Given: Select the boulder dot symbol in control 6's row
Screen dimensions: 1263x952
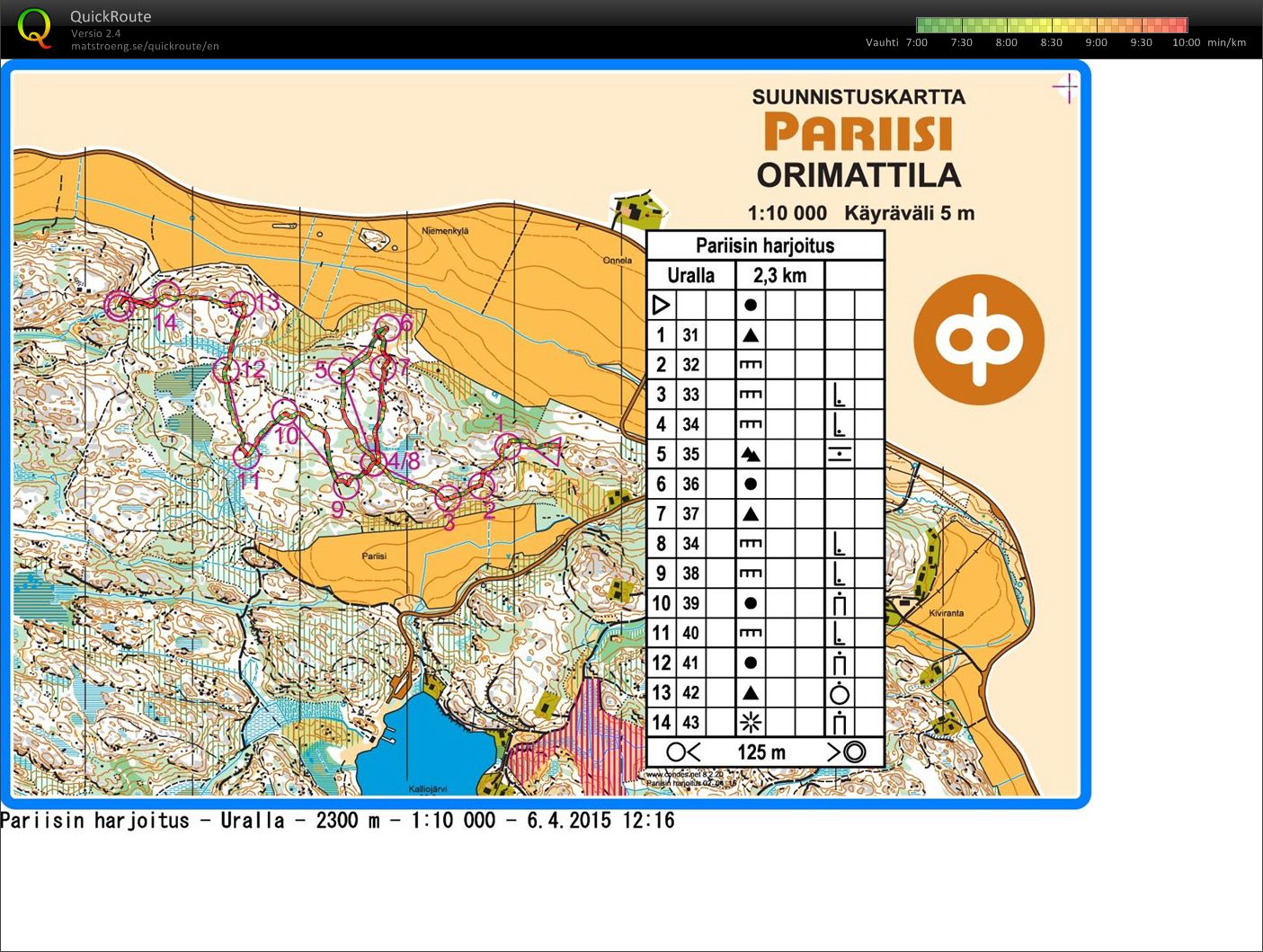Looking at the screenshot, I should click(x=751, y=484).
